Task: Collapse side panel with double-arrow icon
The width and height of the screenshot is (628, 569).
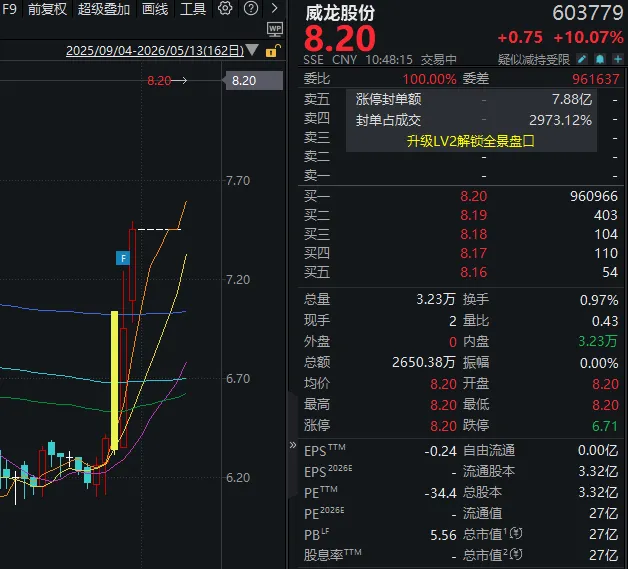Action: (293, 445)
